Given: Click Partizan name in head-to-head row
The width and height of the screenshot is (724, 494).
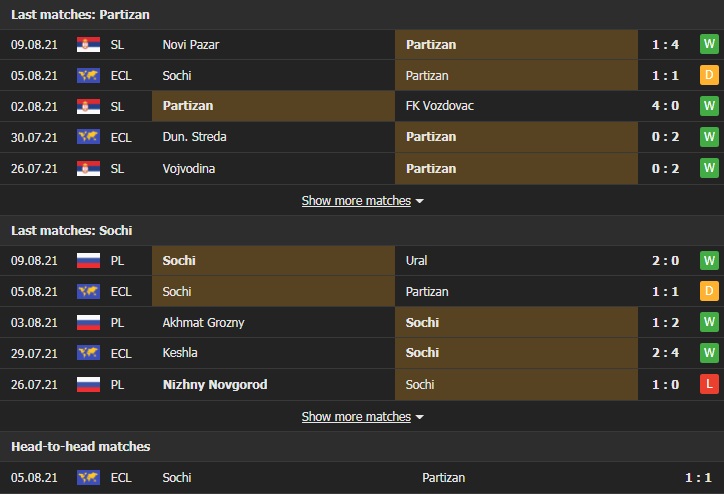Looking at the screenshot, I should click(443, 477).
